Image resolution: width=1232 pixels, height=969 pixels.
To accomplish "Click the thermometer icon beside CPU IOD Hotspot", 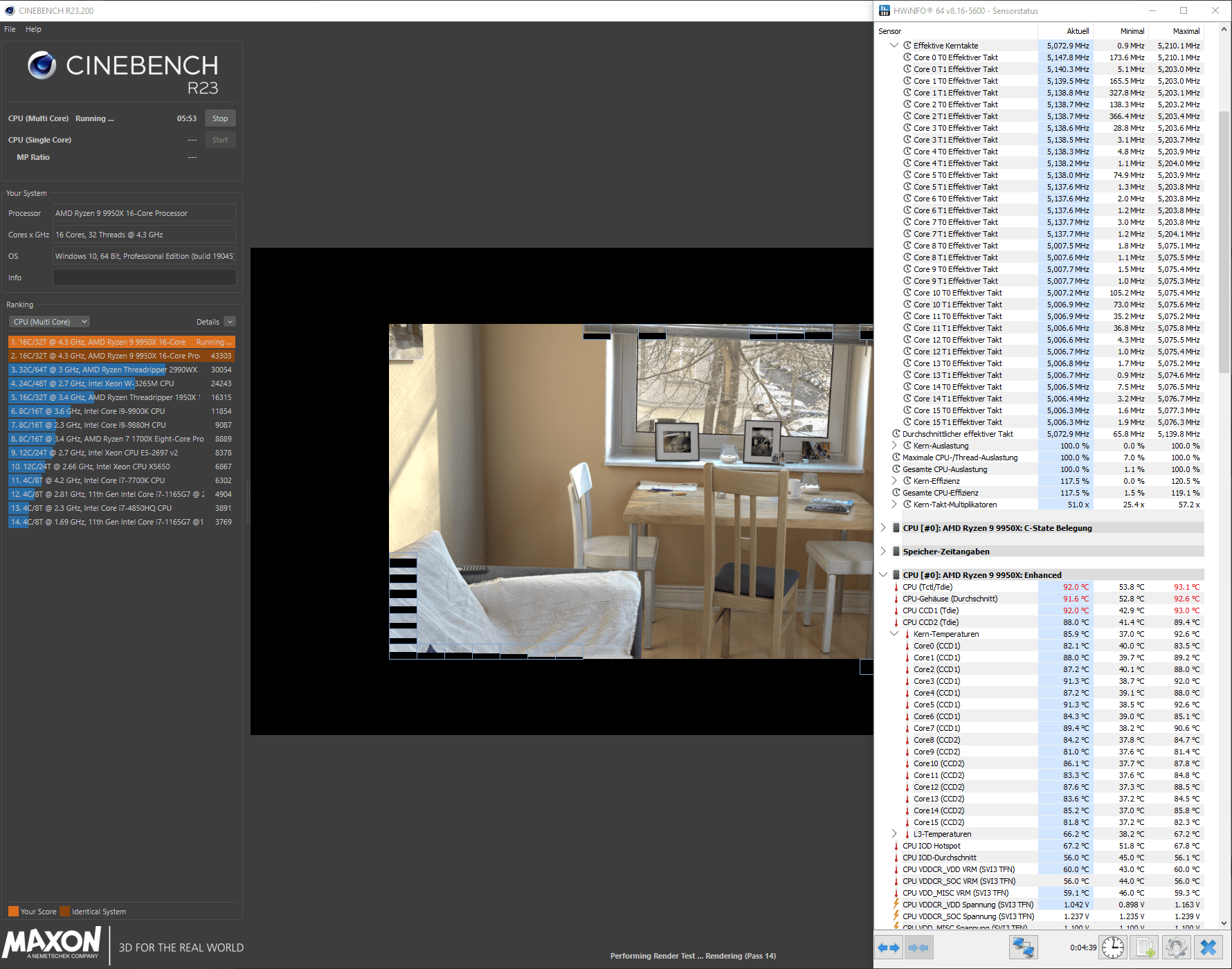I will click(x=896, y=846).
